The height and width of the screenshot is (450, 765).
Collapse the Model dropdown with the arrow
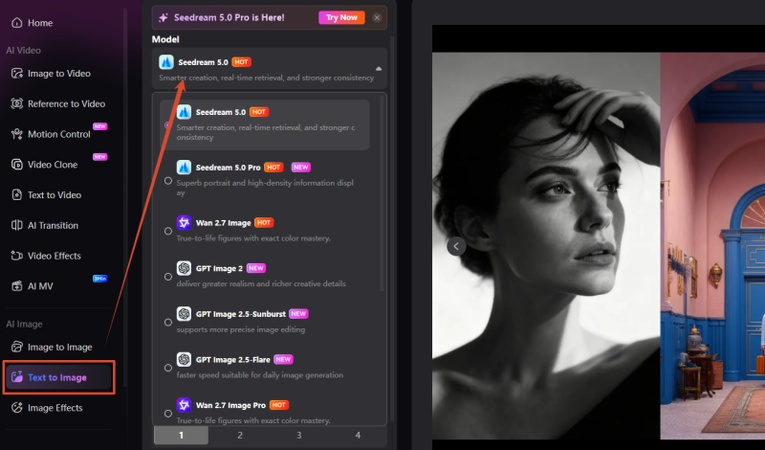point(379,69)
